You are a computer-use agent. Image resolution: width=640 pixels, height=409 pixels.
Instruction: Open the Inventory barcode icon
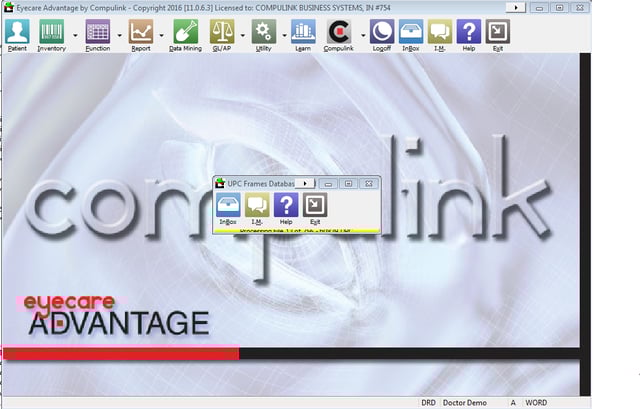click(51, 32)
